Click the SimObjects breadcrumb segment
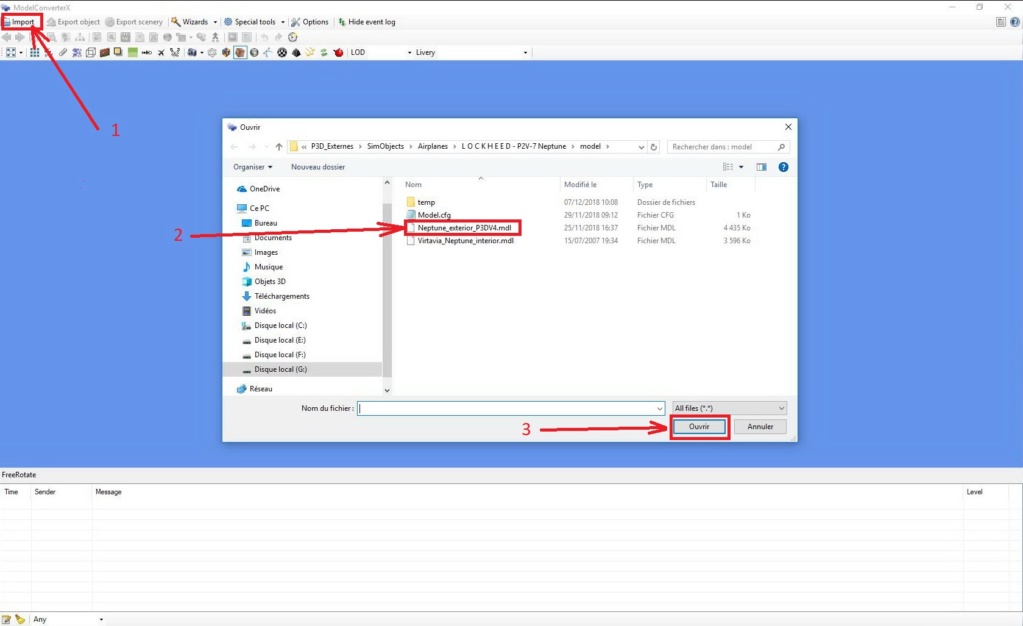The width and height of the screenshot is (1023, 626). 385,146
